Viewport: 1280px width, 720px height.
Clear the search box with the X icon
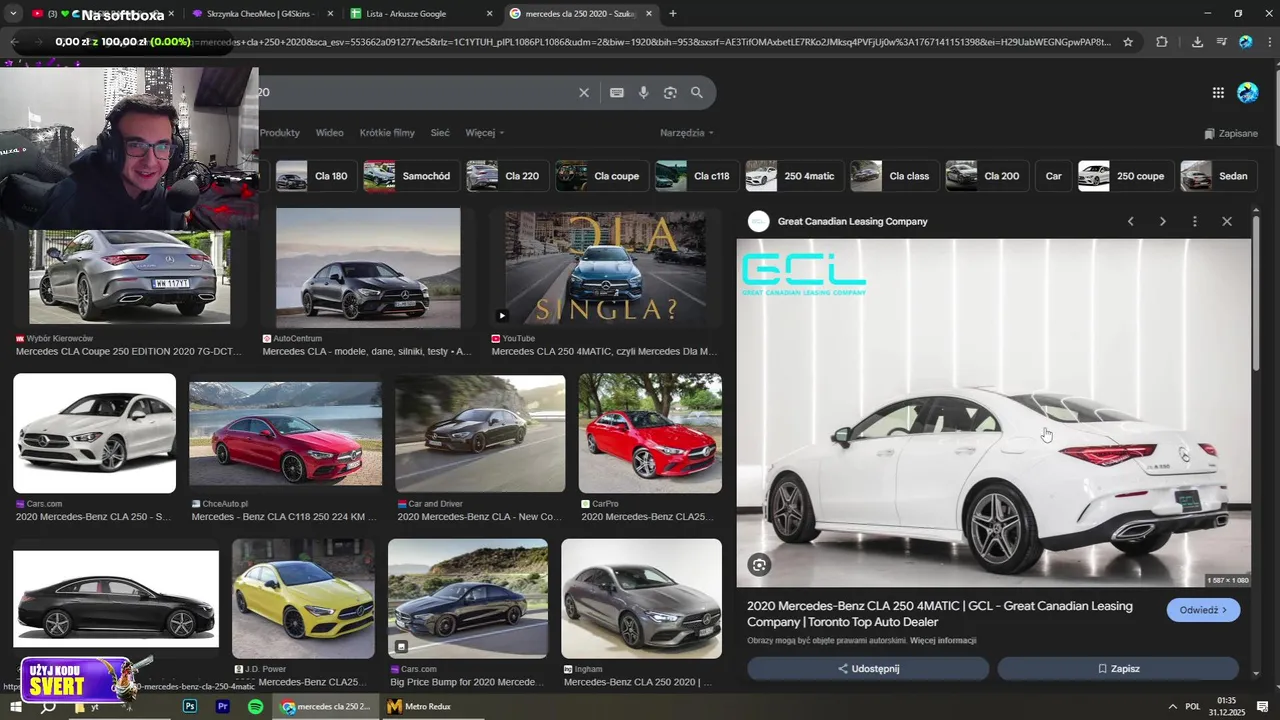tap(584, 92)
